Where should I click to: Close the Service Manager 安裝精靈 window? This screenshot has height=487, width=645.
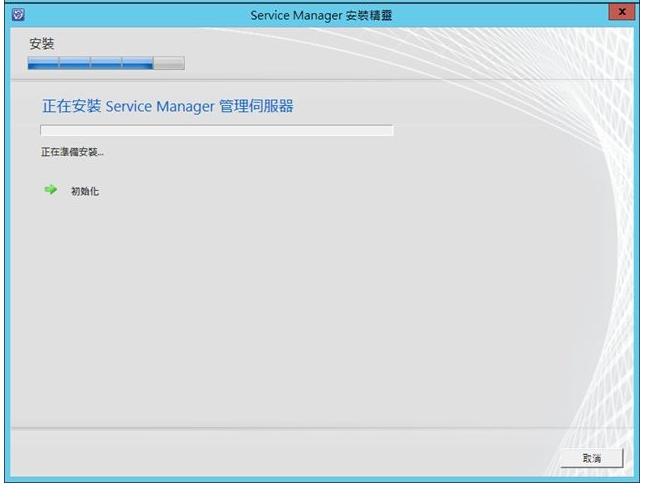pos(623,12)
